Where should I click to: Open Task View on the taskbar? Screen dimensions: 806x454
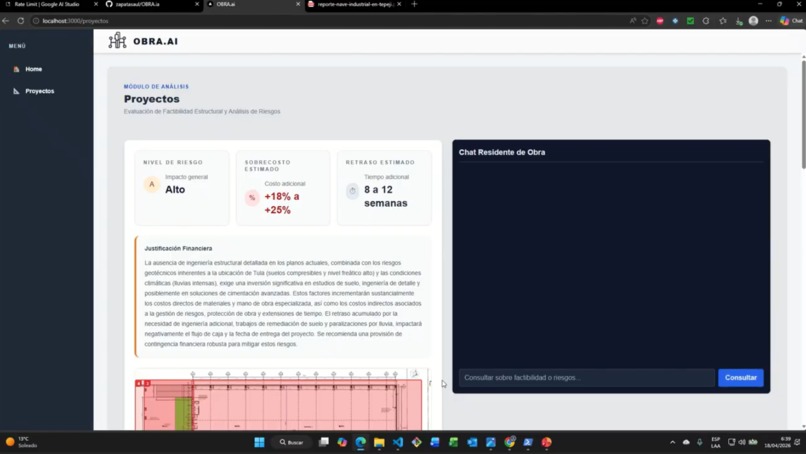point(324,442)
